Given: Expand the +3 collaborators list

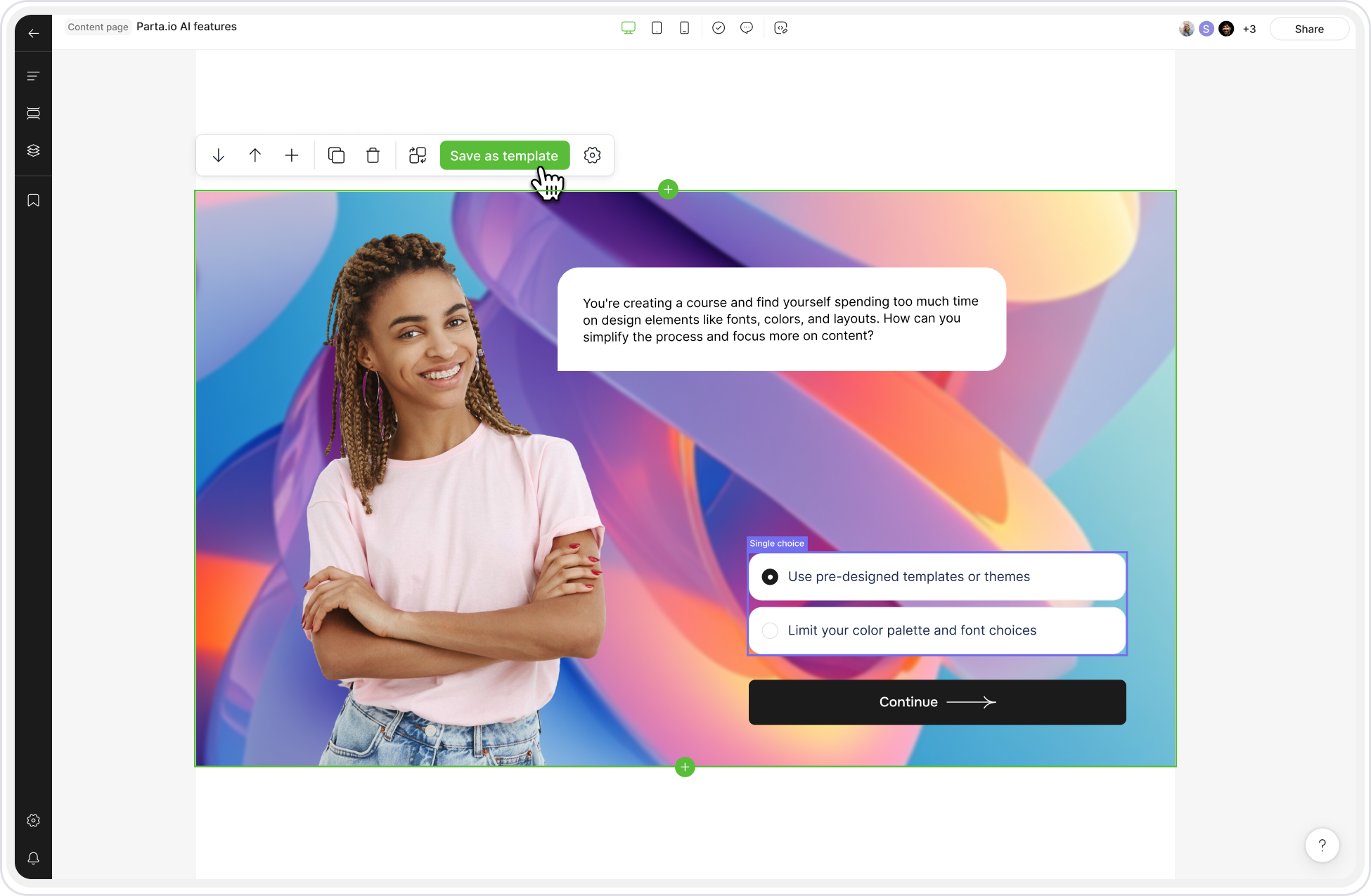Looking at the screenshot, I should pos(1249,29).
